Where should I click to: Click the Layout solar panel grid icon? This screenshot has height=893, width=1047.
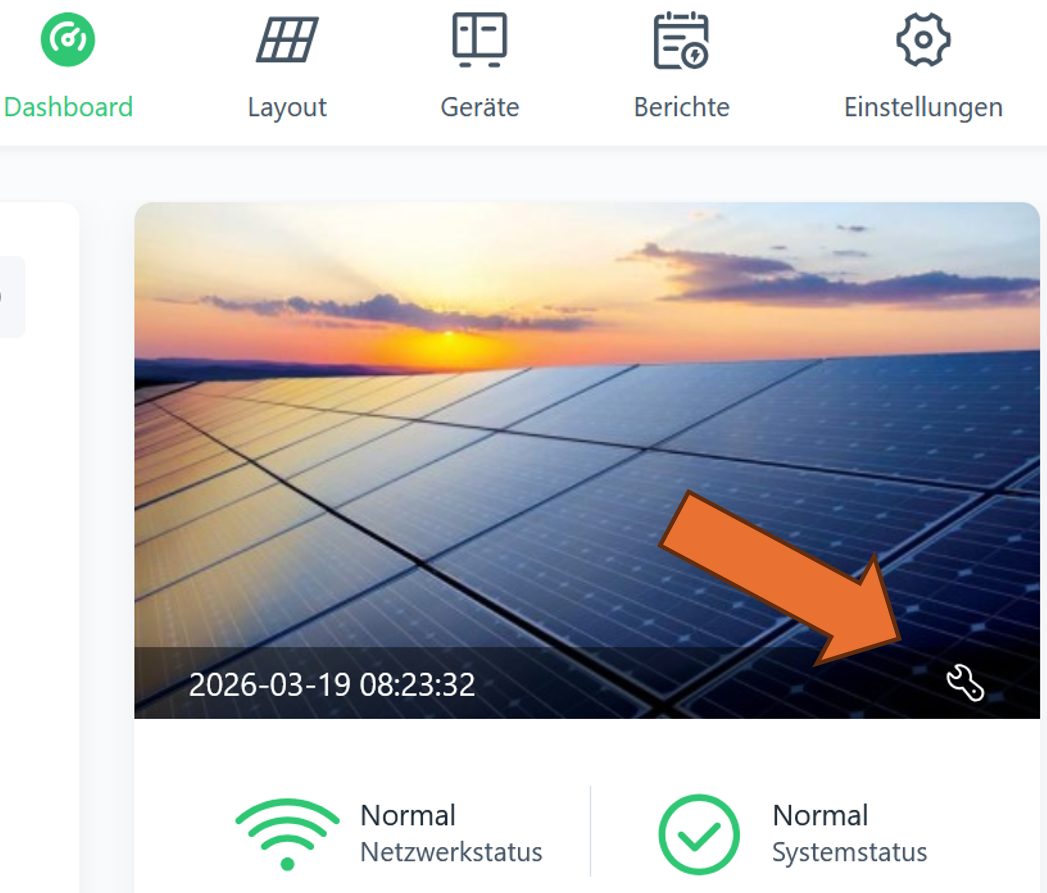[x=287, y=40]
